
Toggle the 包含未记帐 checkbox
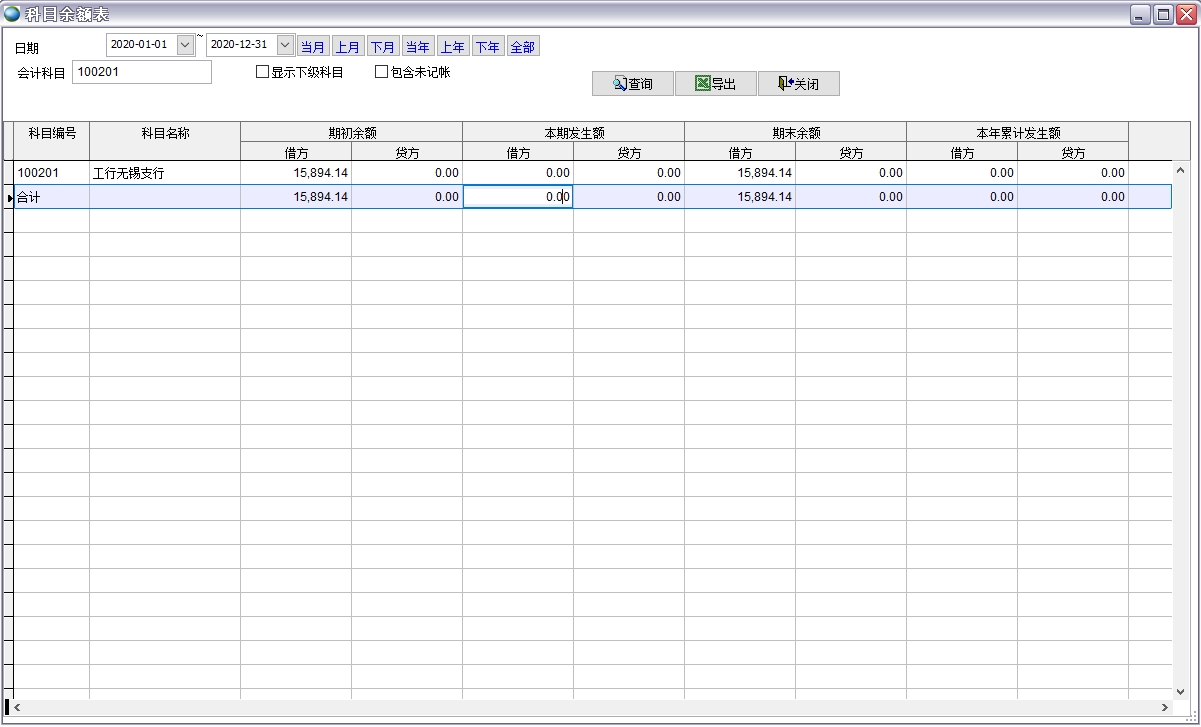(381, 72)
